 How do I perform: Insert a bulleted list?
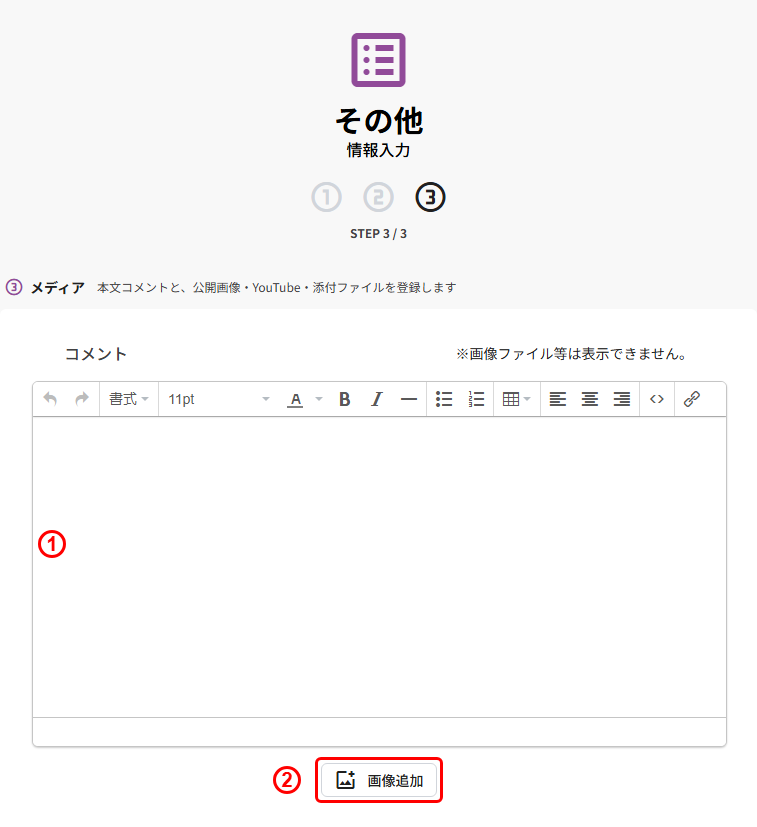click(x=444, y=399)
